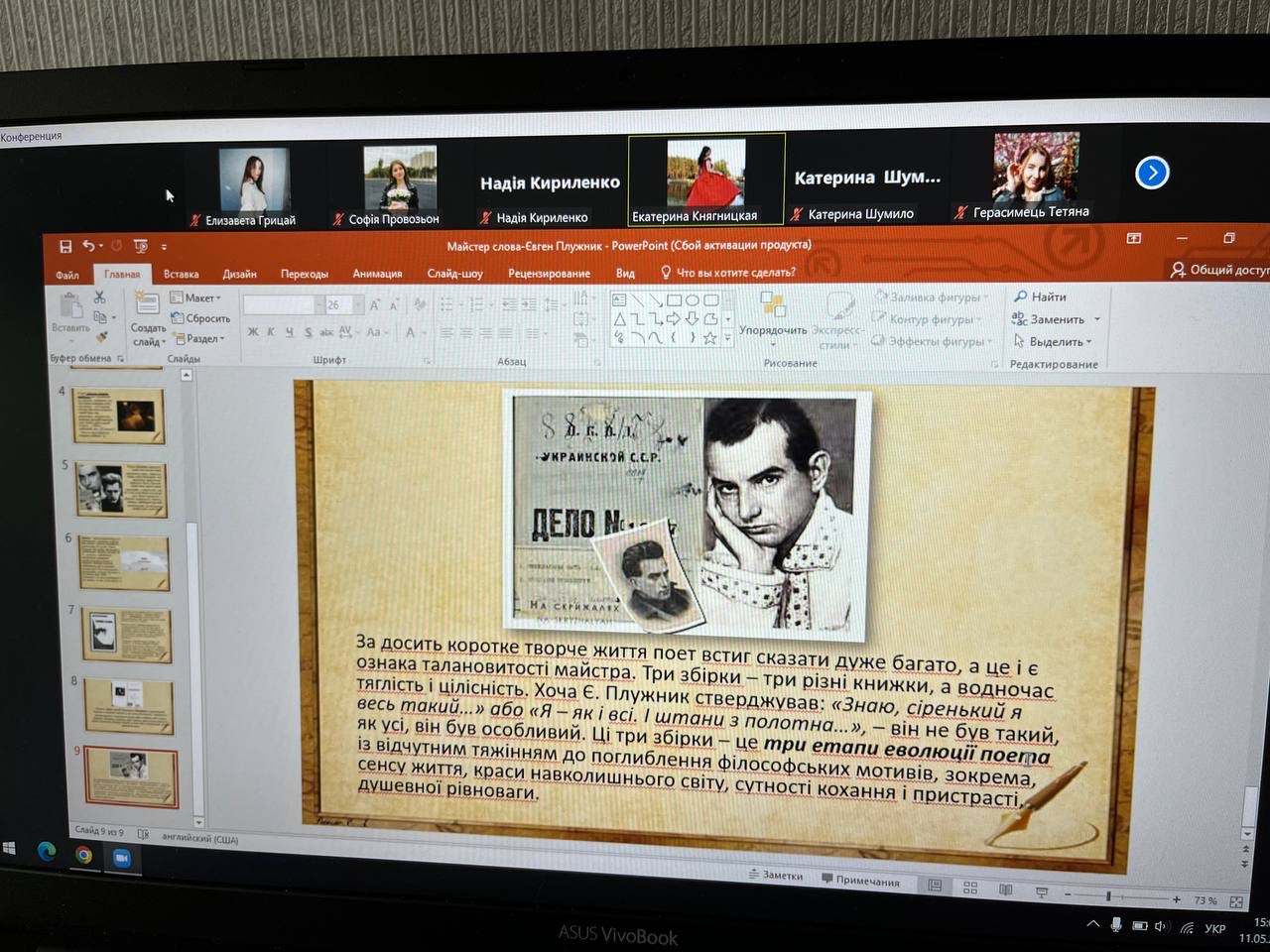Image resolution: width=1270 pixels, height=952 pixels.
Task: Switch to Reading view
Action: (x=1005, y=890)
